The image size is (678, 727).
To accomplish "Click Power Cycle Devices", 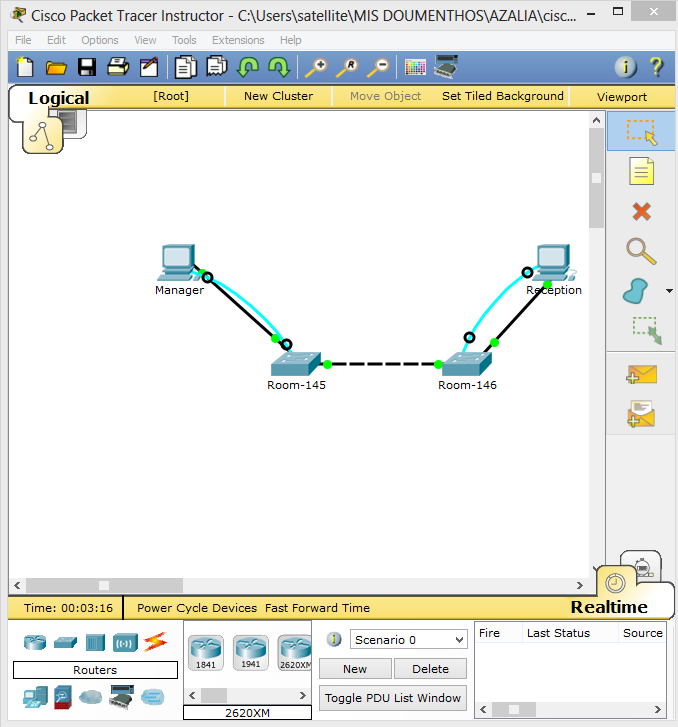I will click(197, 608).
